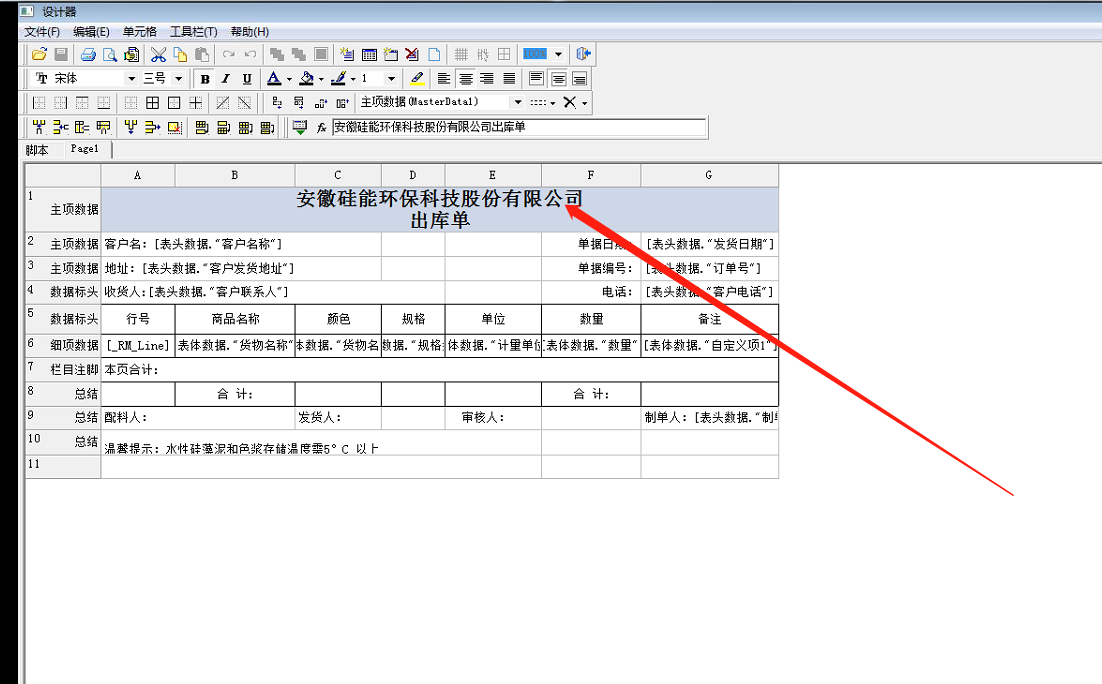Click the paint bucket fill color icon

tap(306, 79)
